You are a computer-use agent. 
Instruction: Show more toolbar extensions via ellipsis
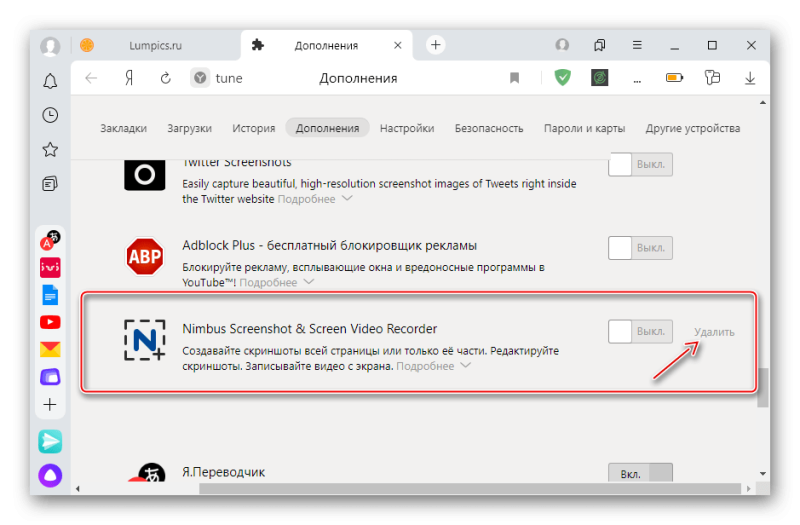(x=637, y=80)
